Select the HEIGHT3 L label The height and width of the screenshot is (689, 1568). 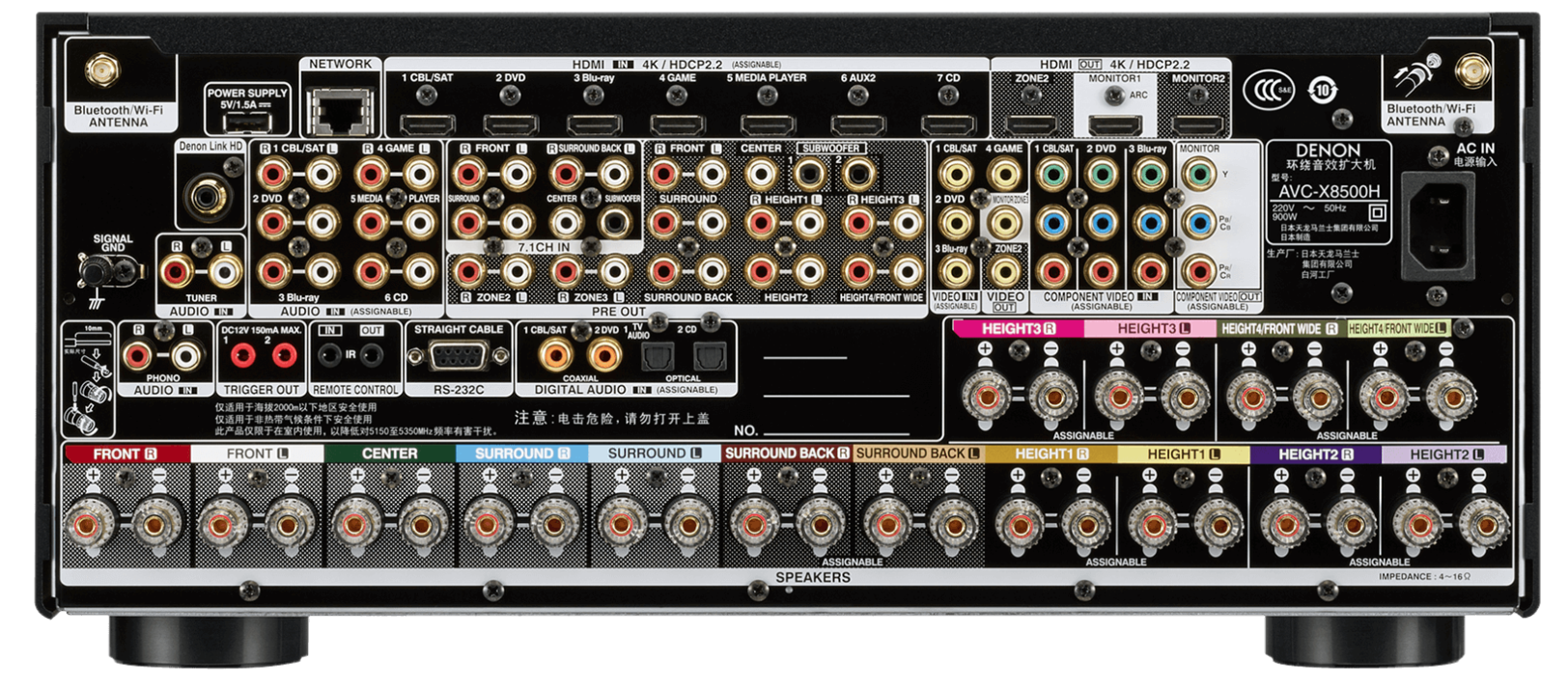[x=1150, y=328]
